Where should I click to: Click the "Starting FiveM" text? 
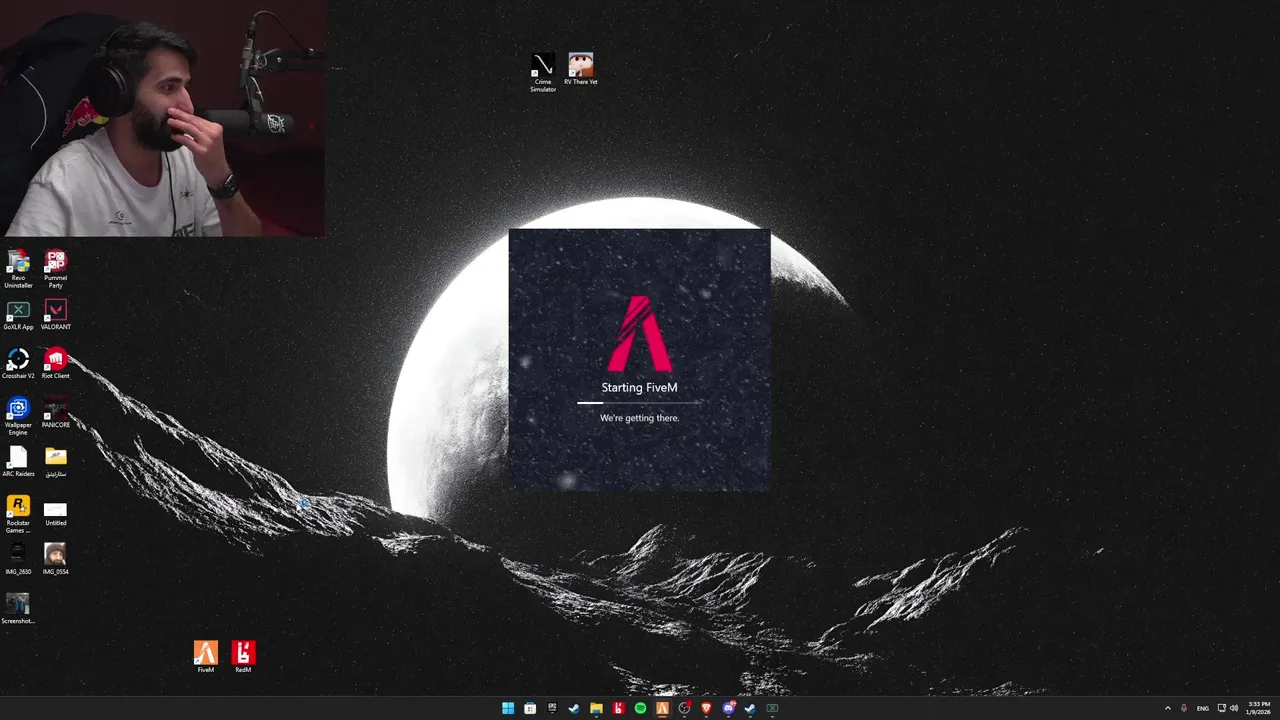coord(639,388)
